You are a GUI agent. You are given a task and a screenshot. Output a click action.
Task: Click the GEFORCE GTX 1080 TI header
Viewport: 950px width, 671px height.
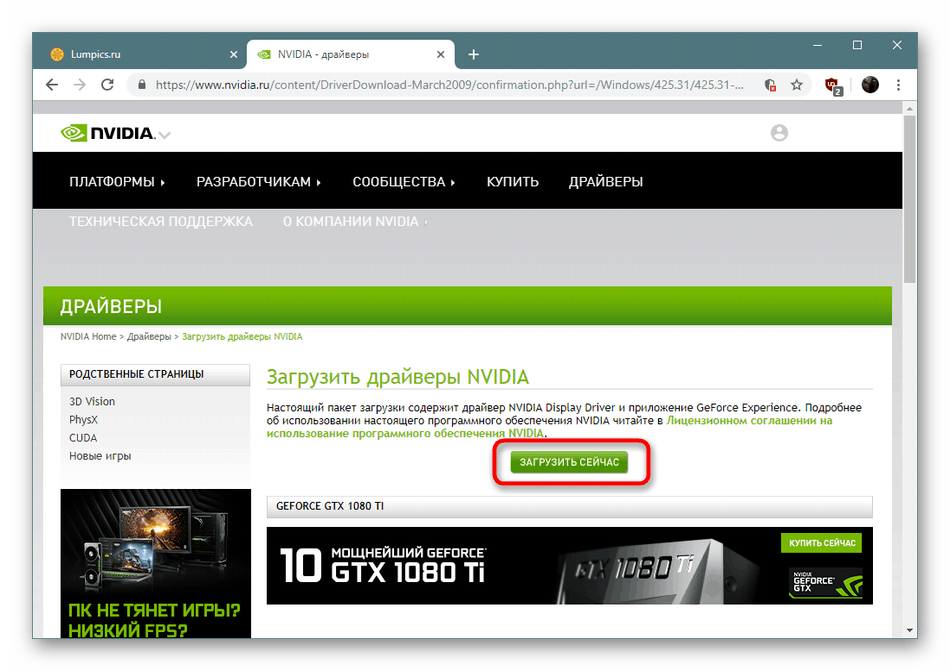click(570, 506)
